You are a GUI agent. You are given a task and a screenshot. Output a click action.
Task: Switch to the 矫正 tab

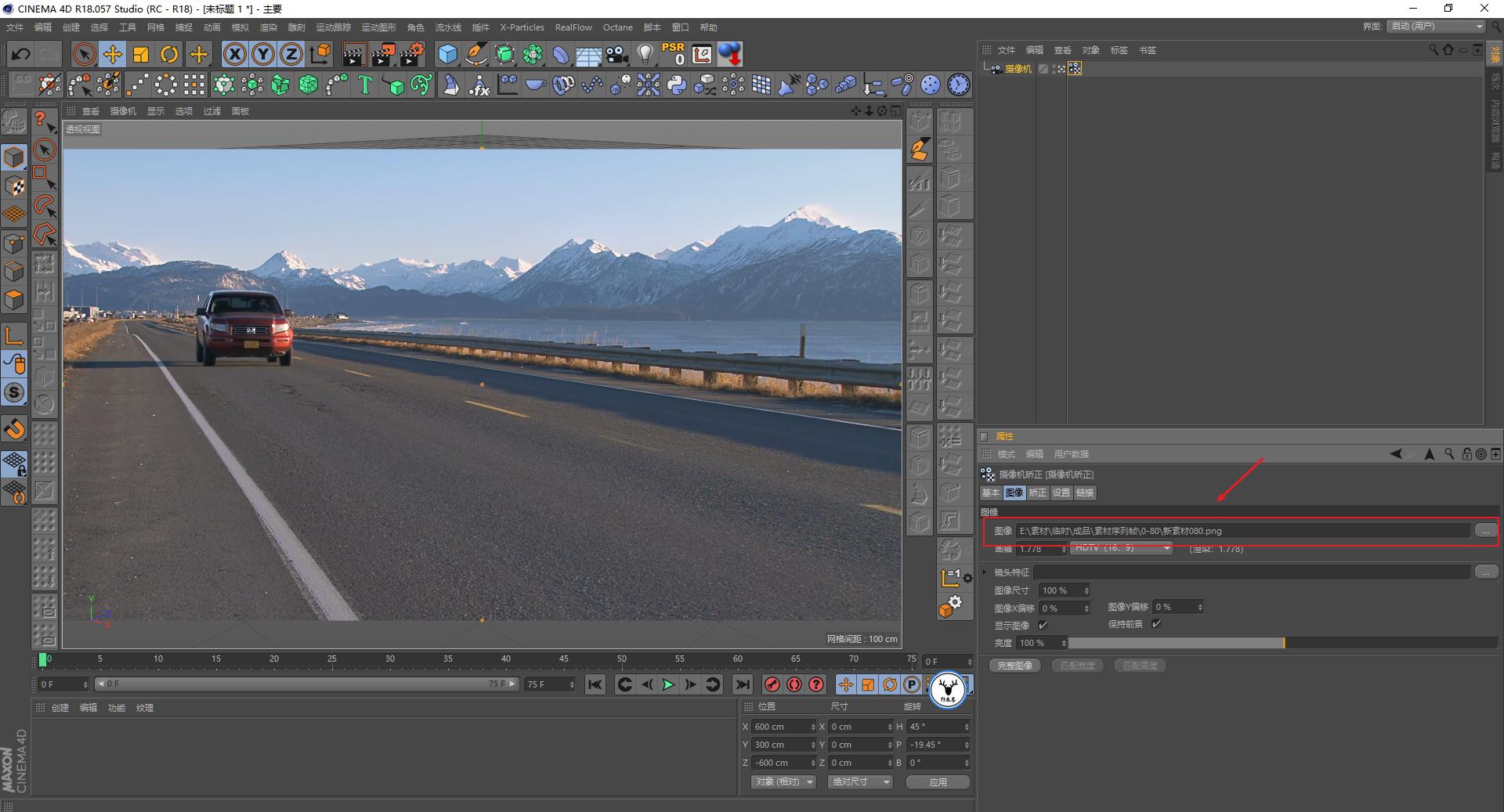tap(1037, 493)
